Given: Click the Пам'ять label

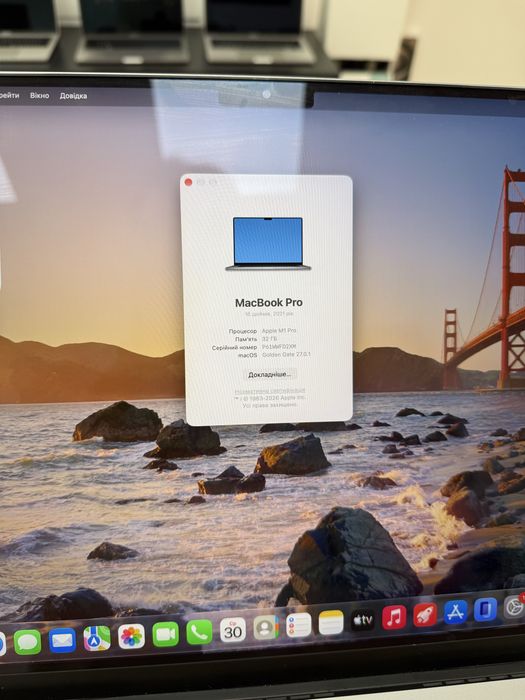Looking at the screenshot, I should (x=246, y=339).
